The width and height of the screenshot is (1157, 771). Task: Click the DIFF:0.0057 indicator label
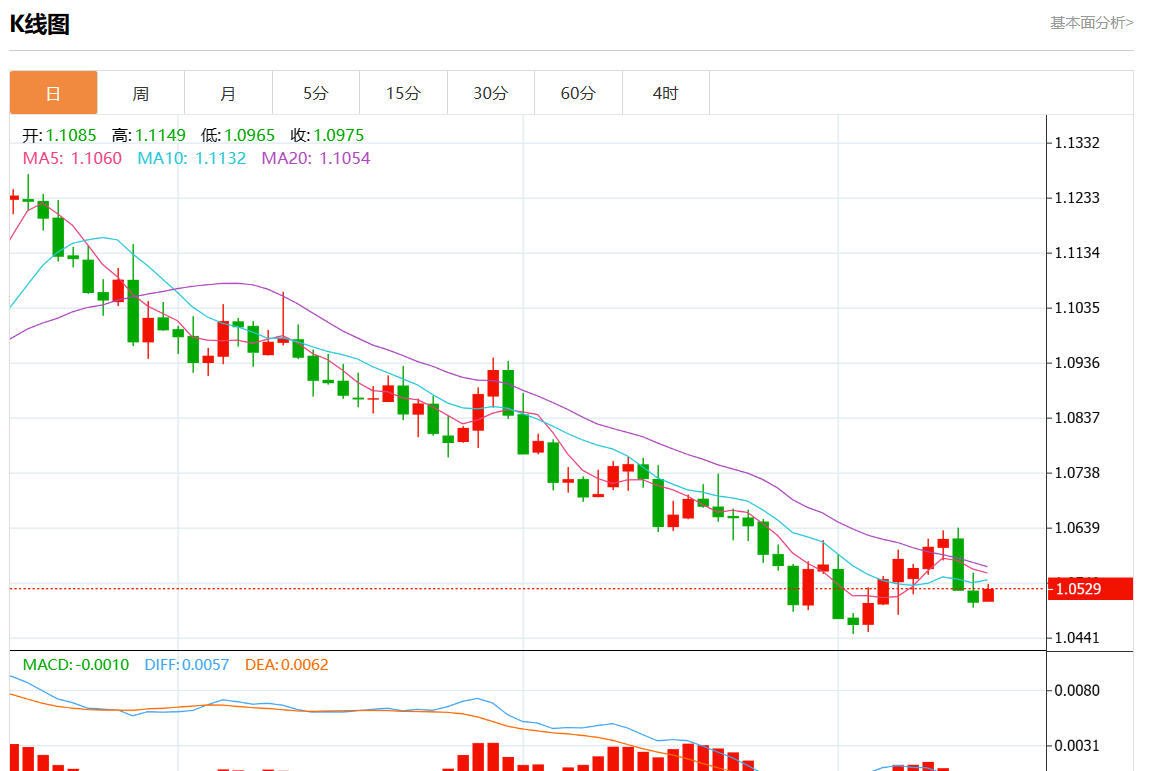(x=187, y=665)
